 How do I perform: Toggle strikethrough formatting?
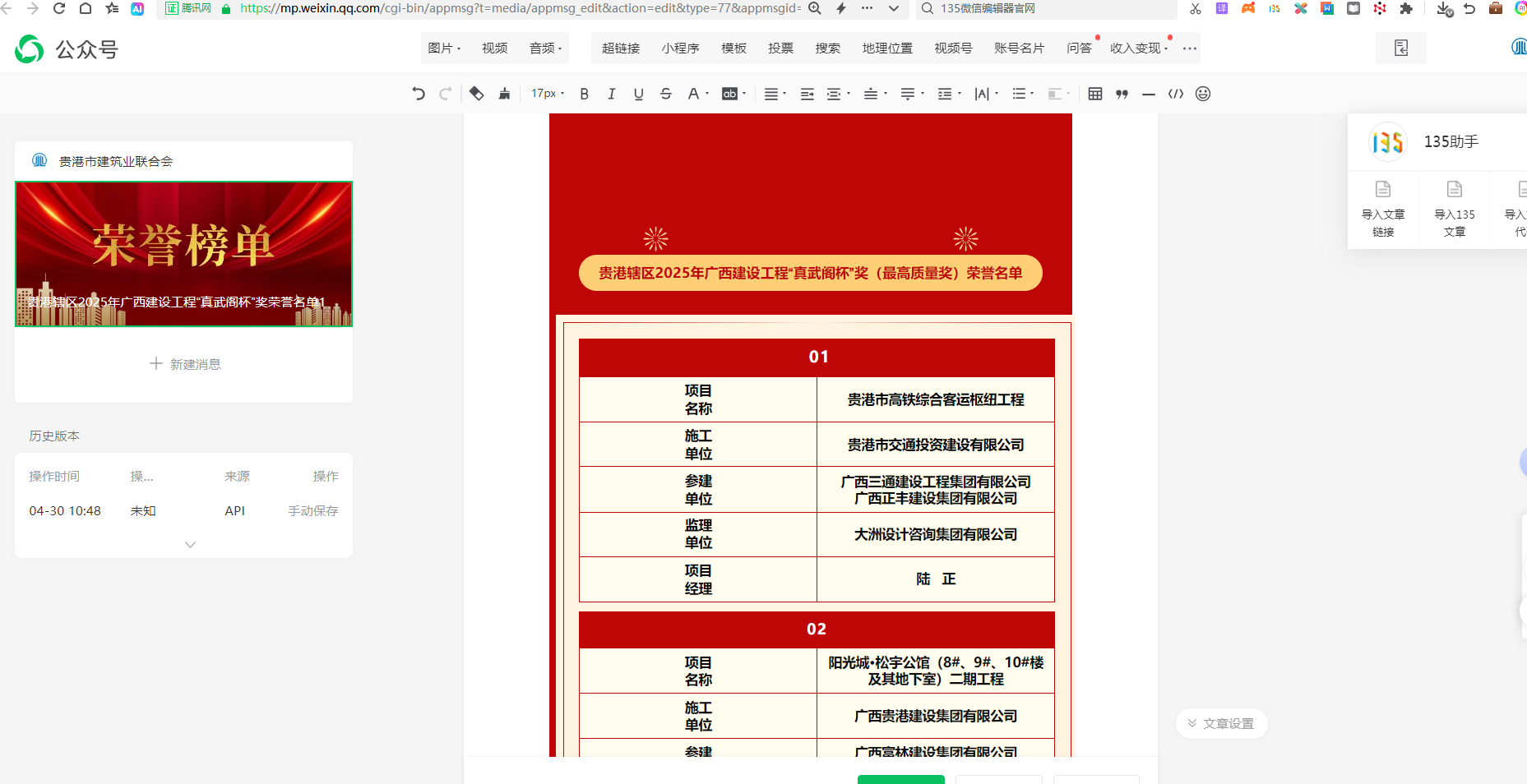coord(666,94)
